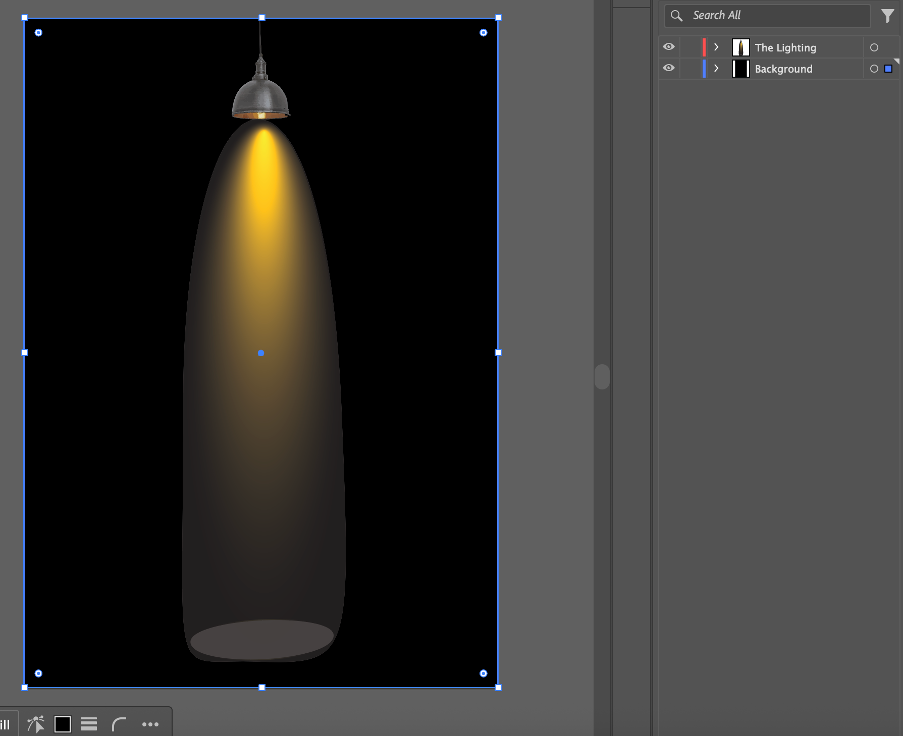Click the search magnifier icon in Layers panel
The width and height of the screenshot is (904, 736).
coord(677,16)
